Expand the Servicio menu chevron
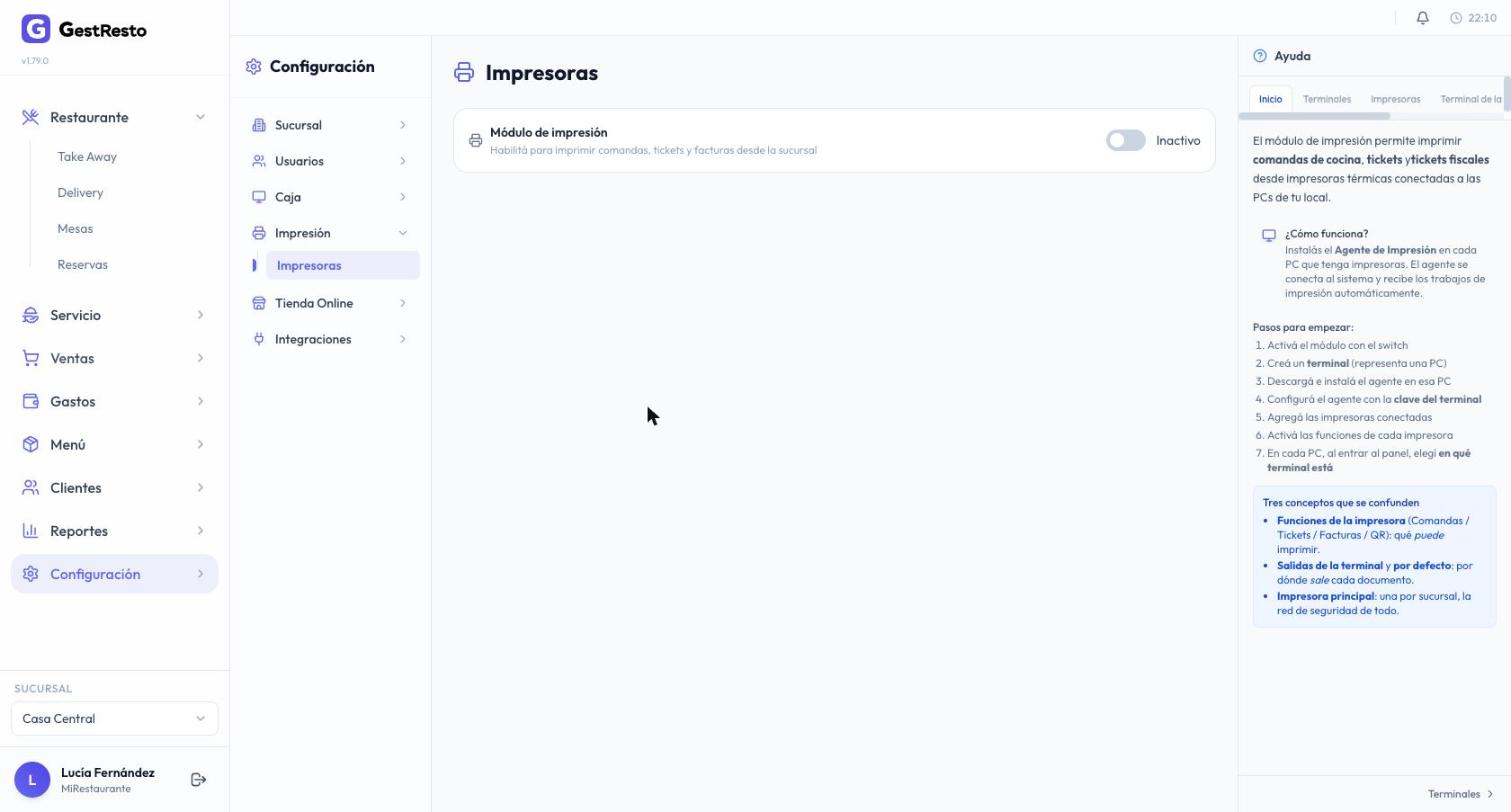This screenshot has height=812, width=1511. coord(200,315)
